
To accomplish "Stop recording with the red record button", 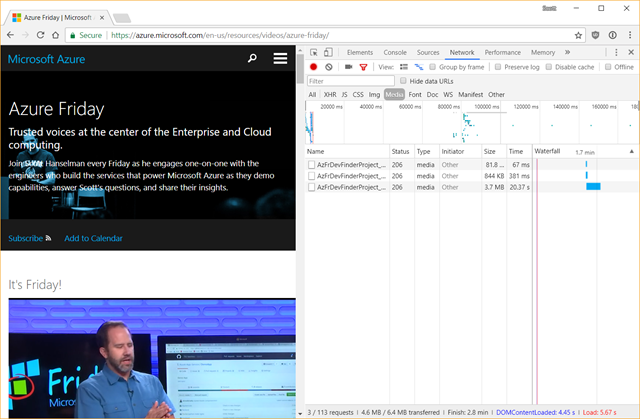I will click(313, 67).
